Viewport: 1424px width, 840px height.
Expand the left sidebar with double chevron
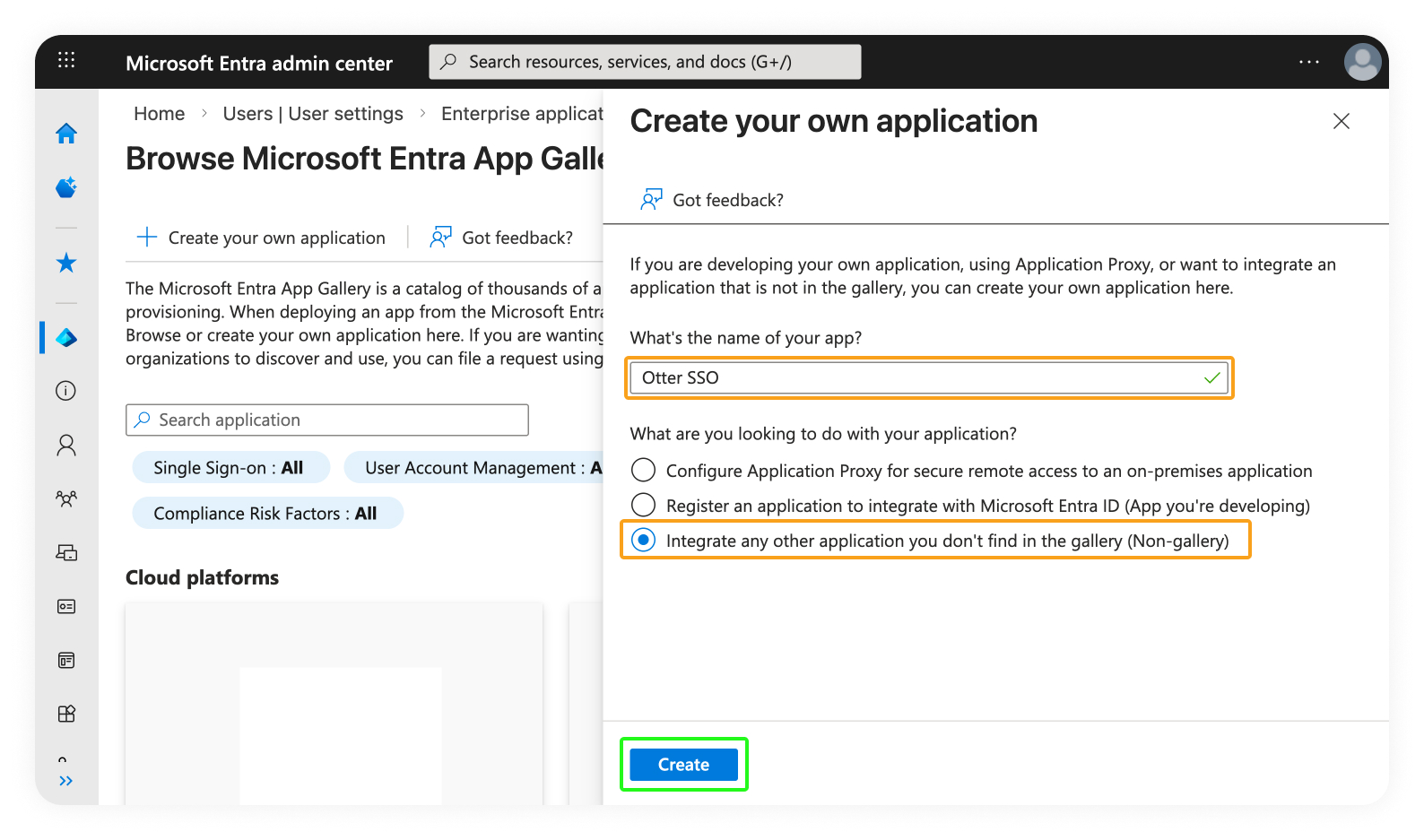tap(66, 781)
